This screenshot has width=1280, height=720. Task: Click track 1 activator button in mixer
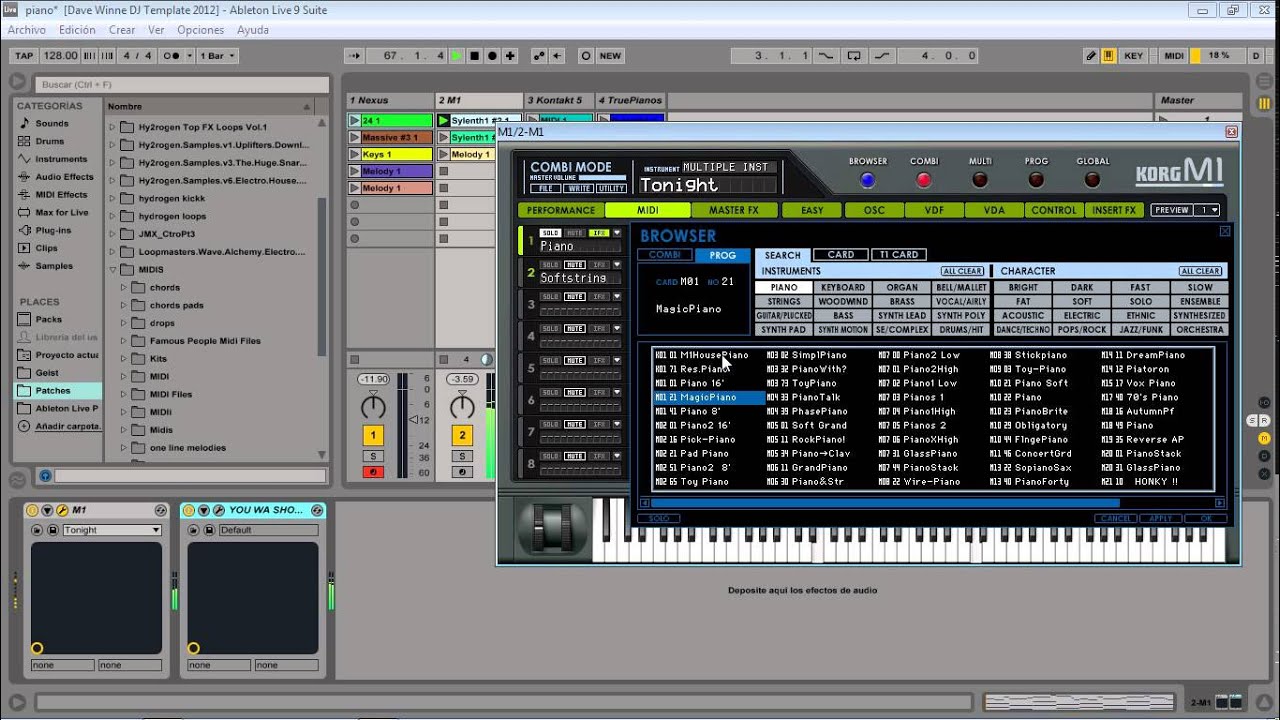pyautogui.click(x=373, y=436)
